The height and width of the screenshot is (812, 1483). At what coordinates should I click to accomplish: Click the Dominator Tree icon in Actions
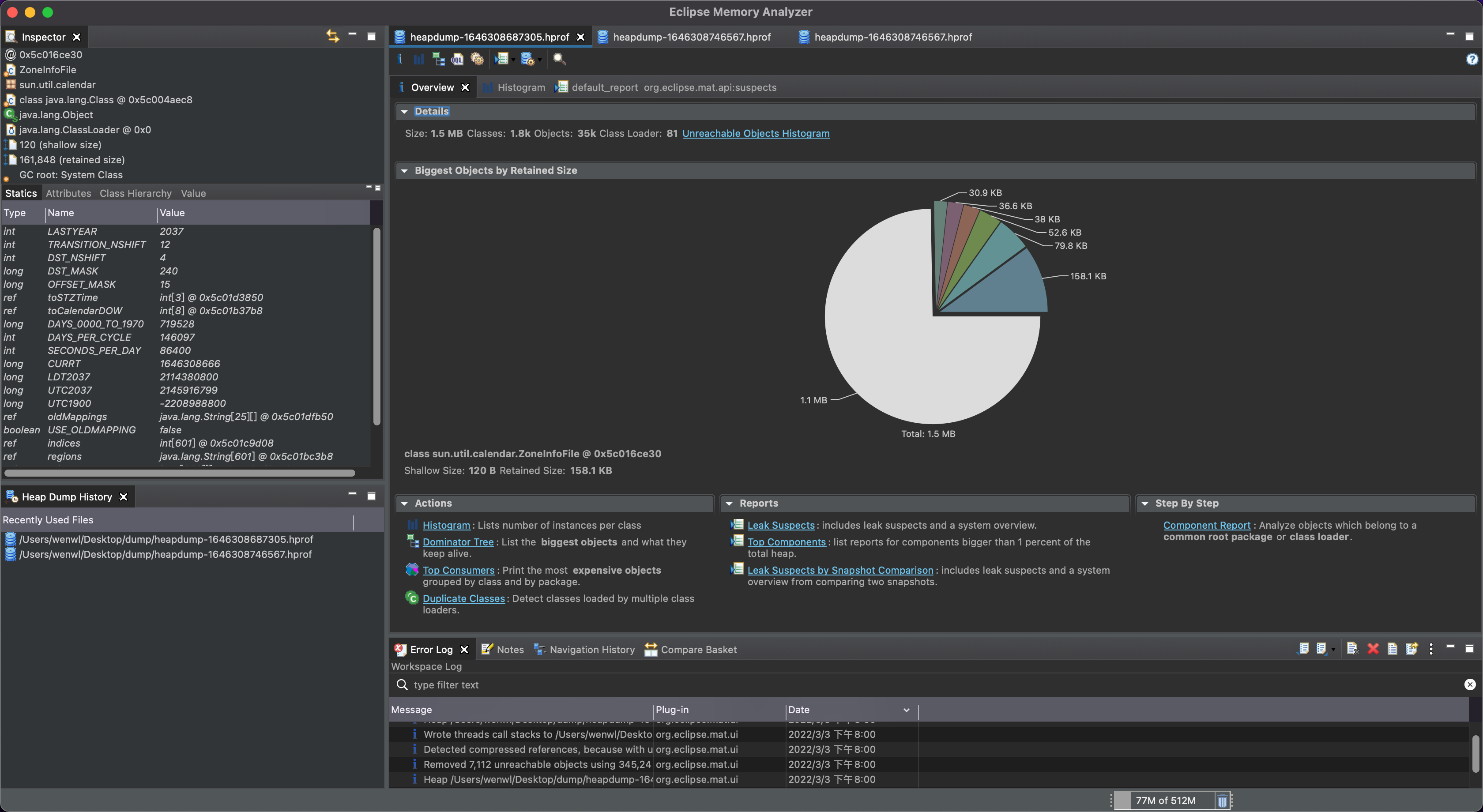(412, 540)
